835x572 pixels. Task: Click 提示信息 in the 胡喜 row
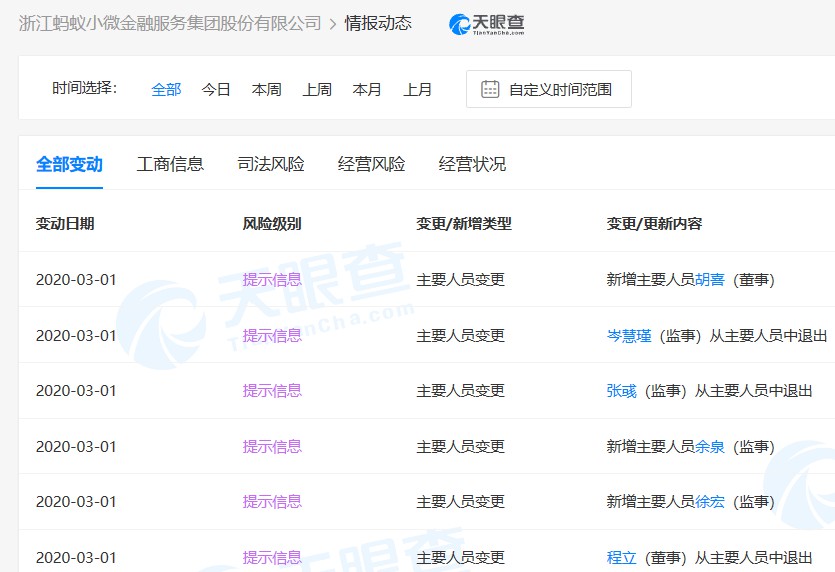[x=272, y=280]
